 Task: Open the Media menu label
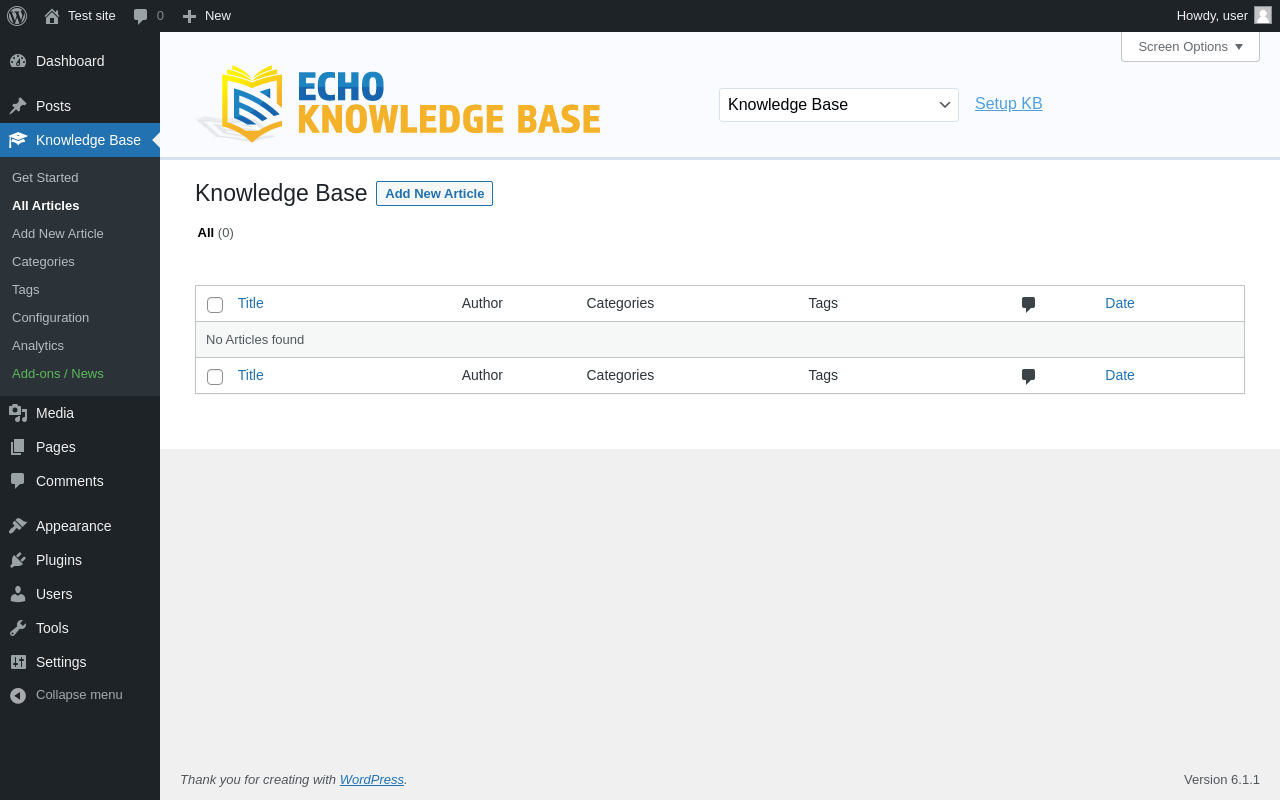[55, 413]
